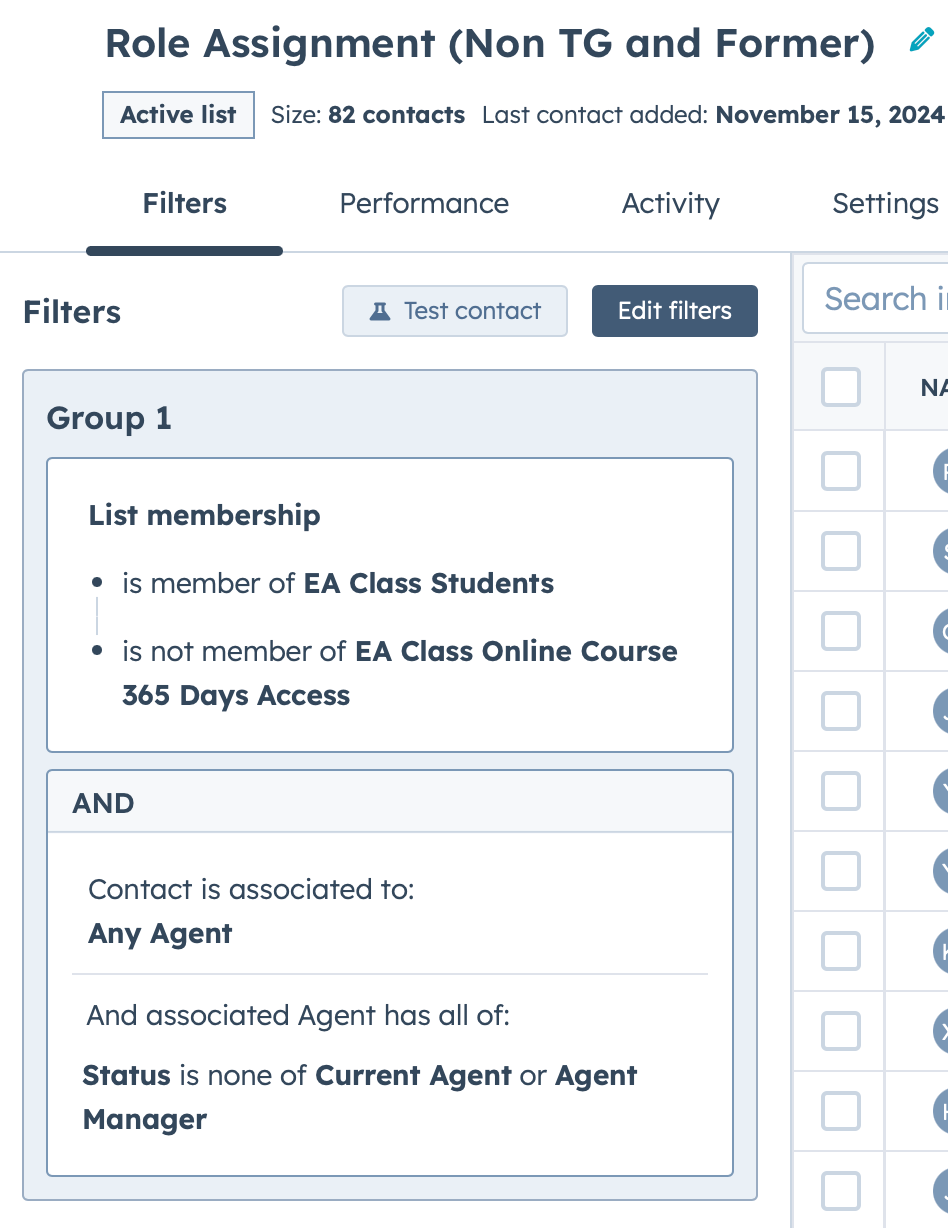Click the Active list badge
Screen dimensions: 948x1228
pyautogui.click(x=178, y=115)
